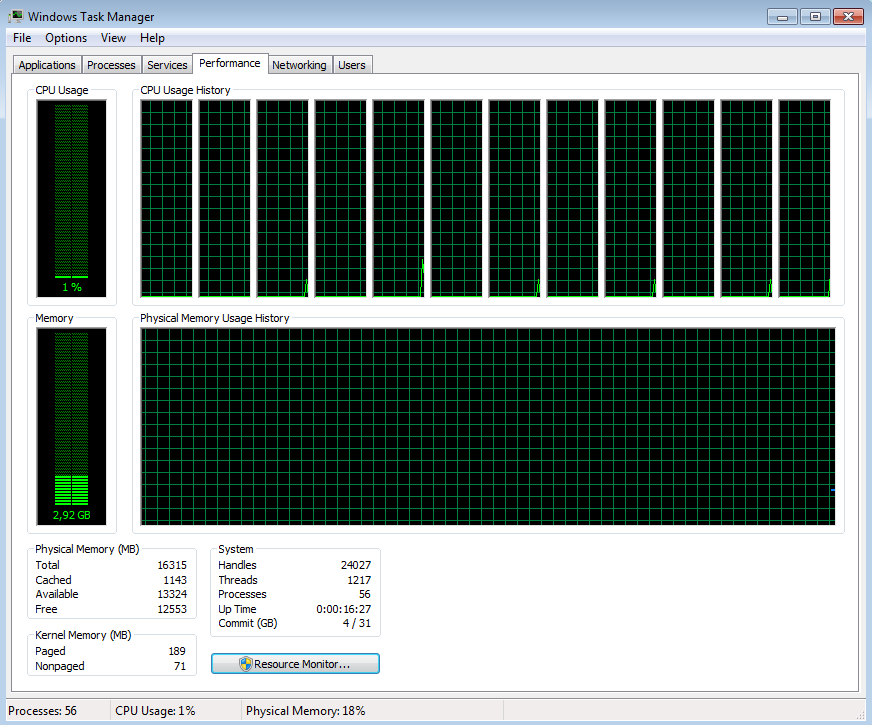Click the Task Manager title bar icon
Screen dimensions: 872x725
point(16,16)
